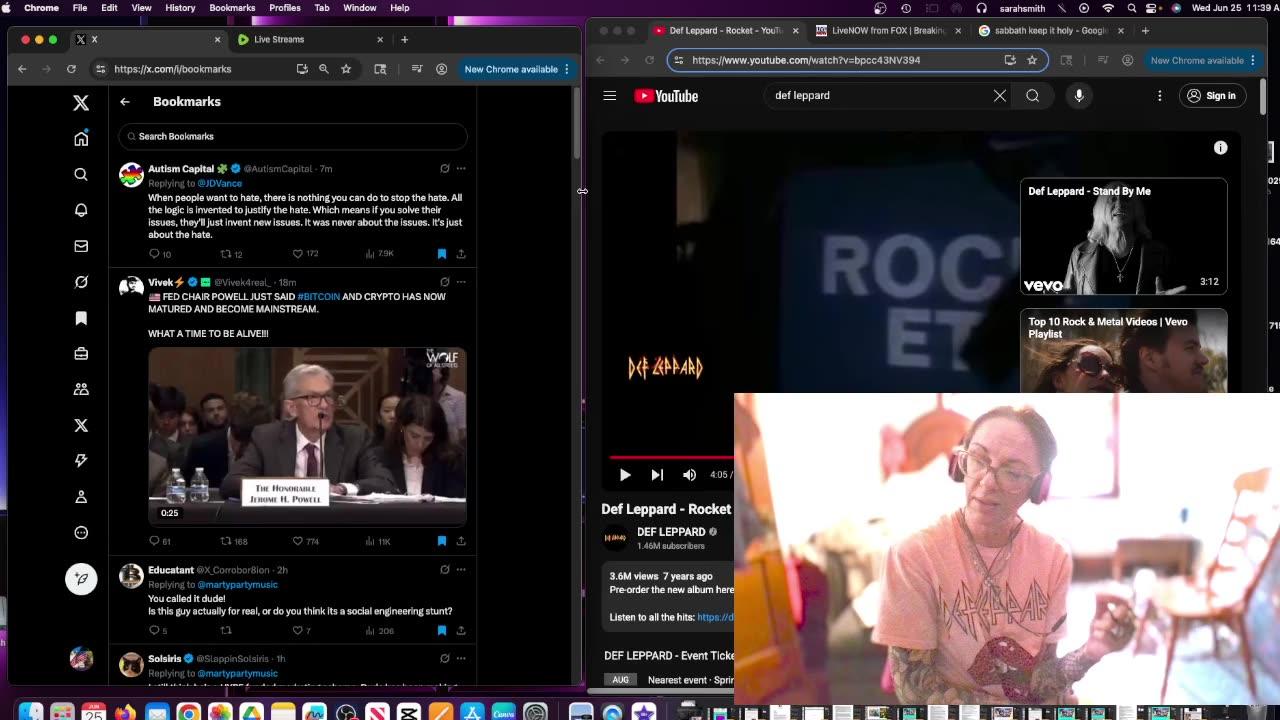Open Explore search icon in X sidebar

pos(81,174)
